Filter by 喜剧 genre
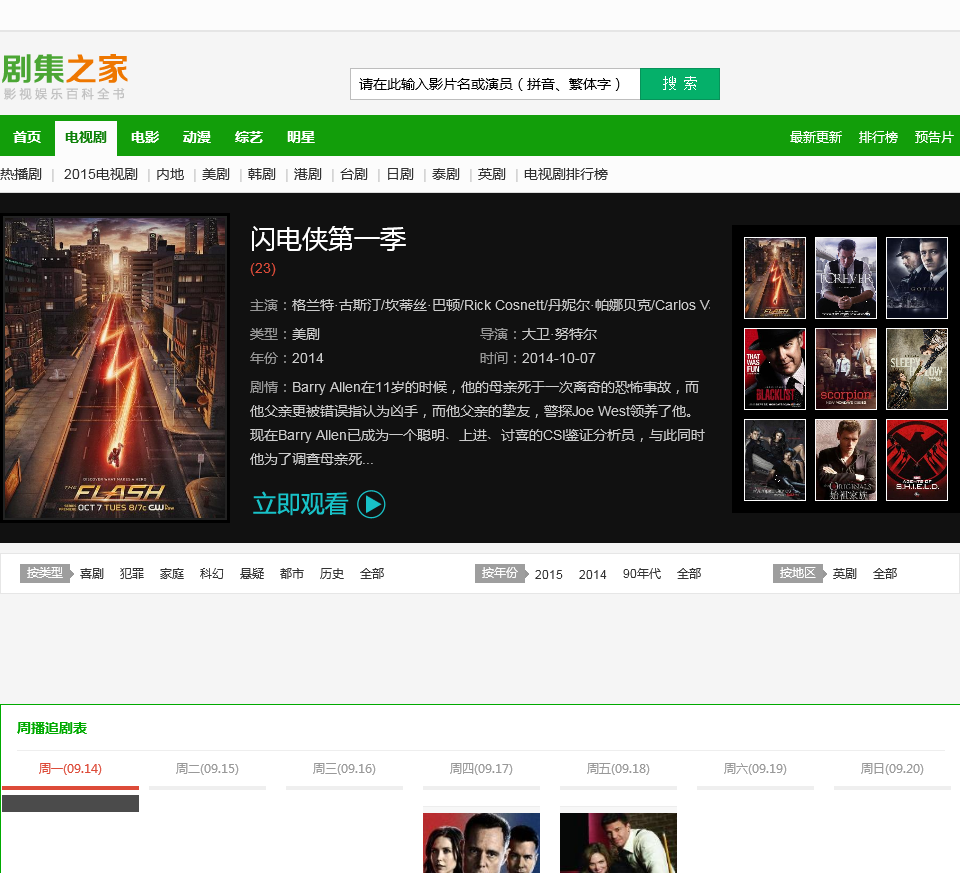This screenshot has height=873, width=960. pyautogui.click(x=92, y=574)
